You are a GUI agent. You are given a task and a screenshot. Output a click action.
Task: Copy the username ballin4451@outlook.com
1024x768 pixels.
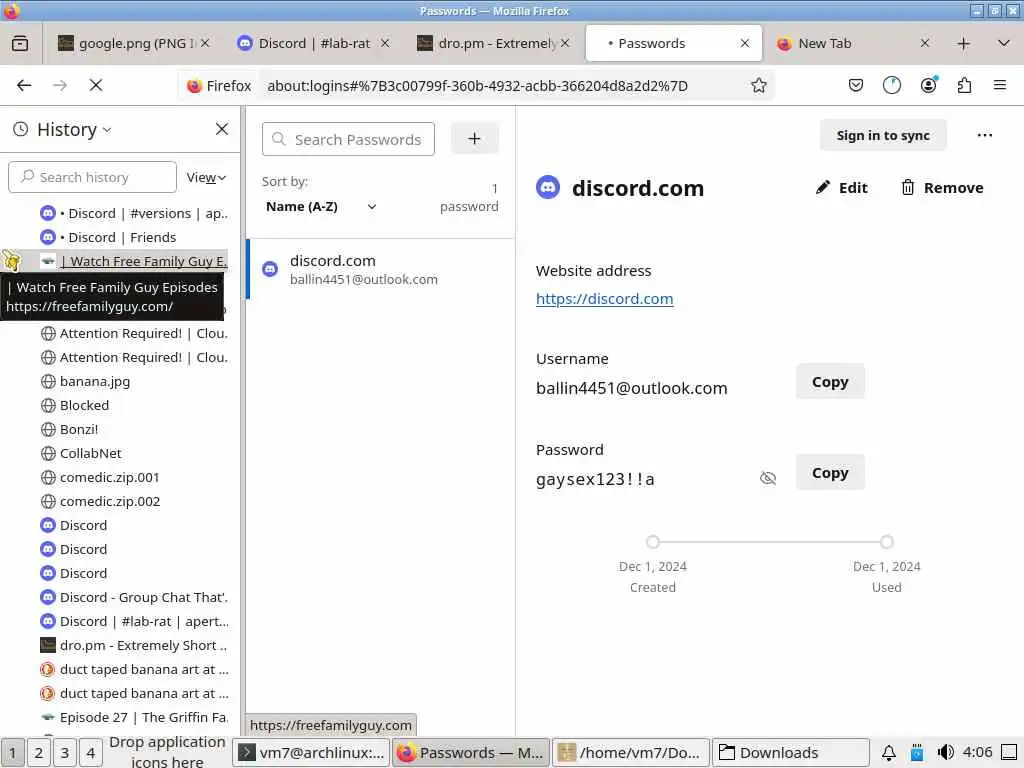click(830, 381)
